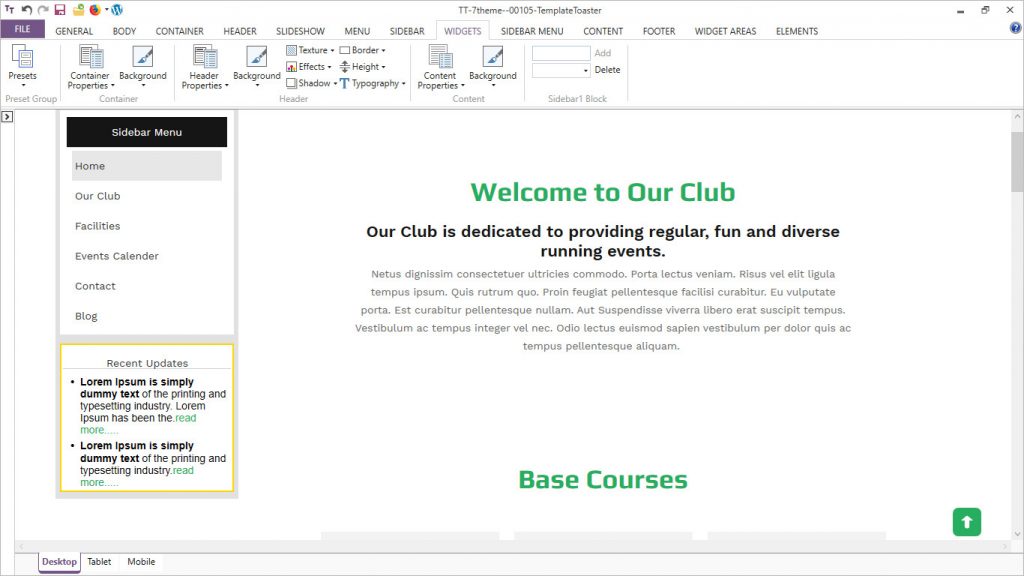Image resolution: width=1024 pixels, height=576 pixels.
Task: Open the Sidebar1 Block combo box
Action: tap(561, 70)
